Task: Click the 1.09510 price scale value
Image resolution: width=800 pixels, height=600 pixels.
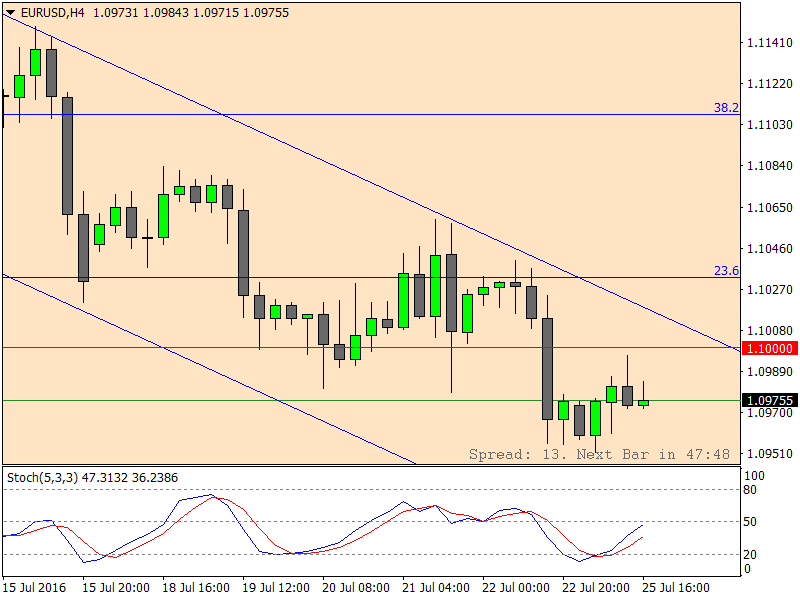Action: [770, 454]
